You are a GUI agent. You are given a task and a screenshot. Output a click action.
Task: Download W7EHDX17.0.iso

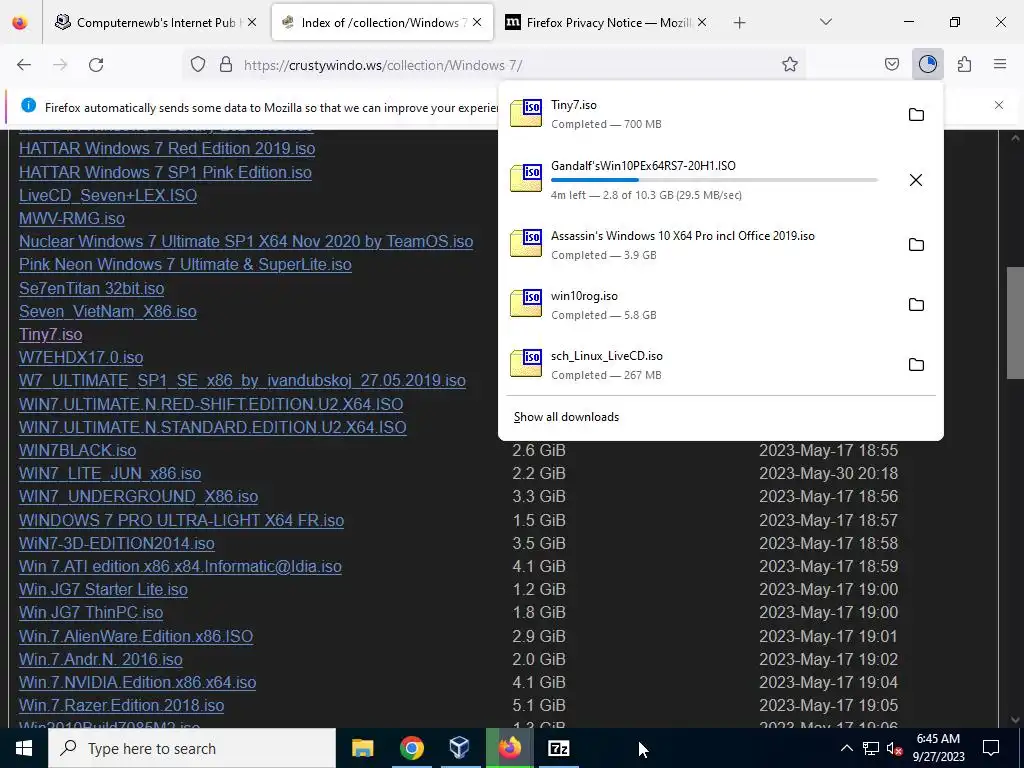(x=81, y=358)
